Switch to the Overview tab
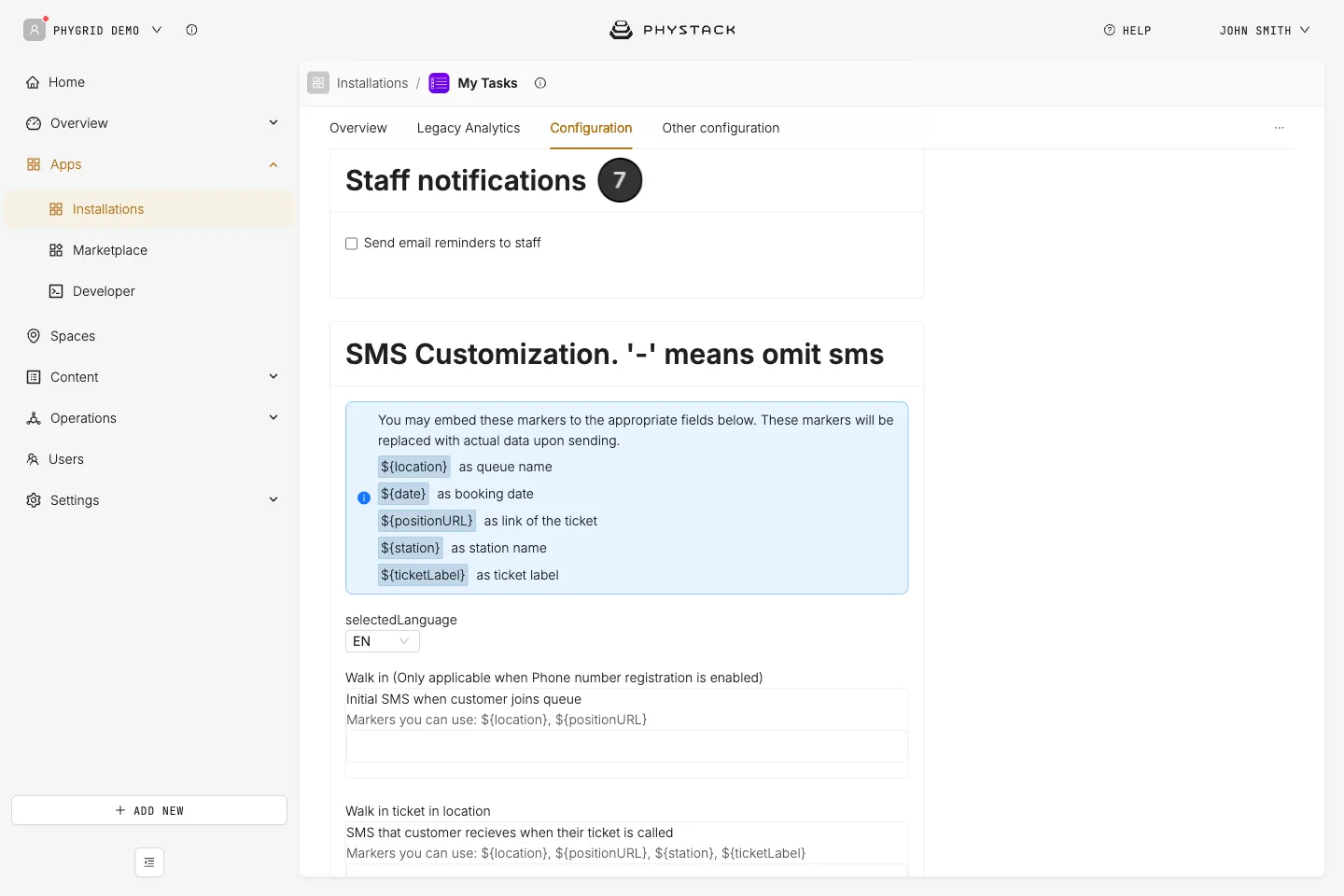Image resolution: width=1344 pixels, height=896 pixels. [358, 128]
